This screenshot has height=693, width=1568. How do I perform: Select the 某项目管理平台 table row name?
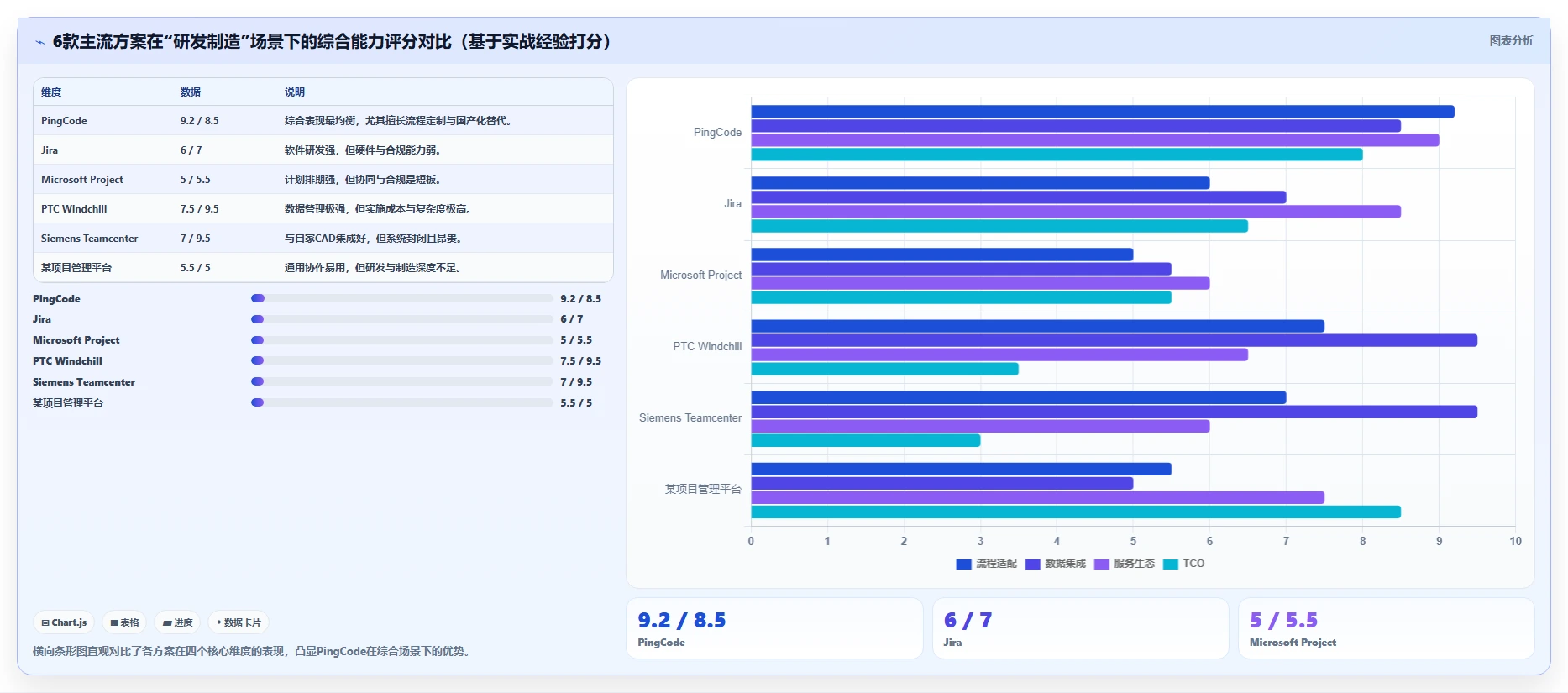click(x=76, y=268)
